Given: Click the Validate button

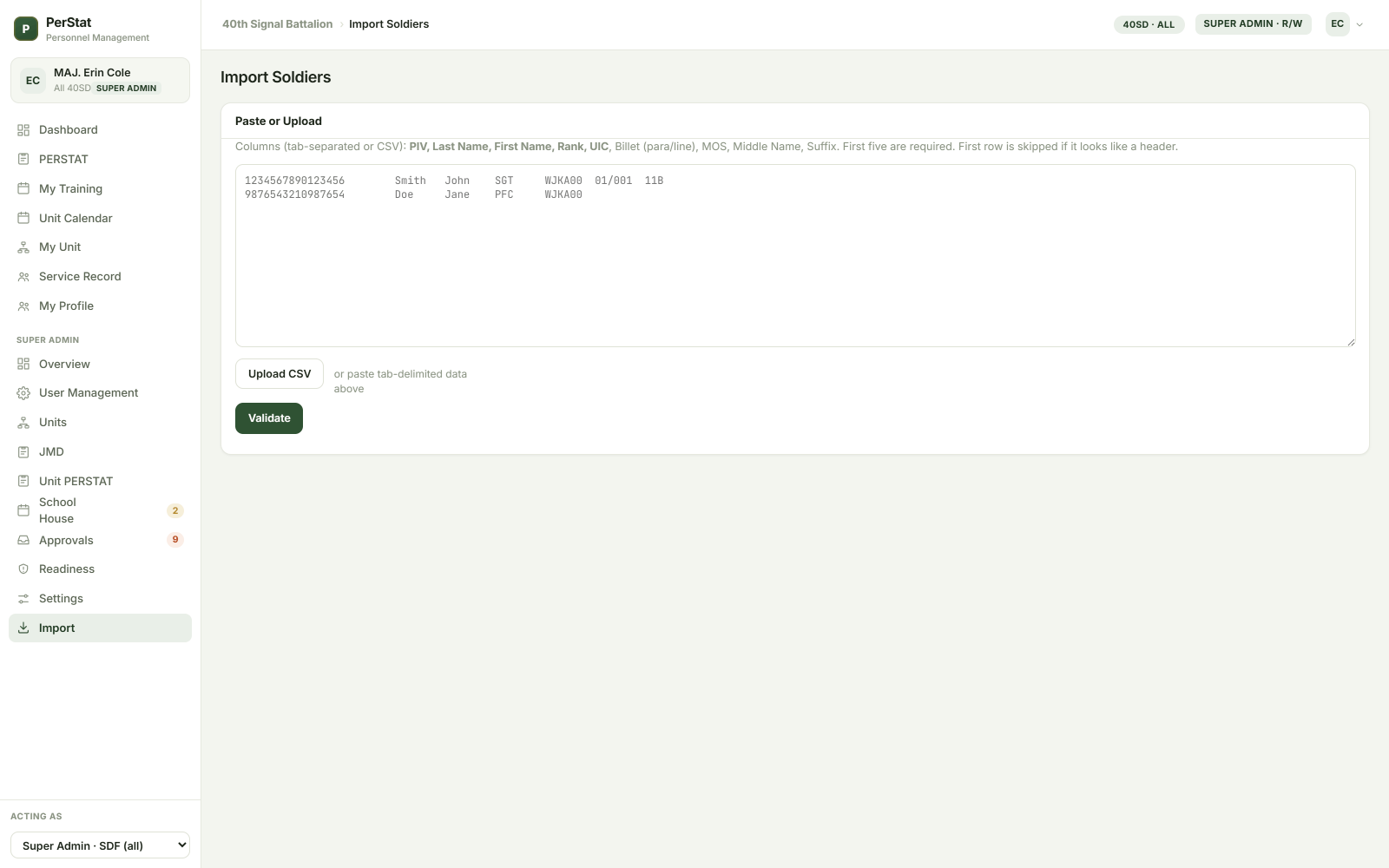Looking at the screenshot, I should pos(269,418).
